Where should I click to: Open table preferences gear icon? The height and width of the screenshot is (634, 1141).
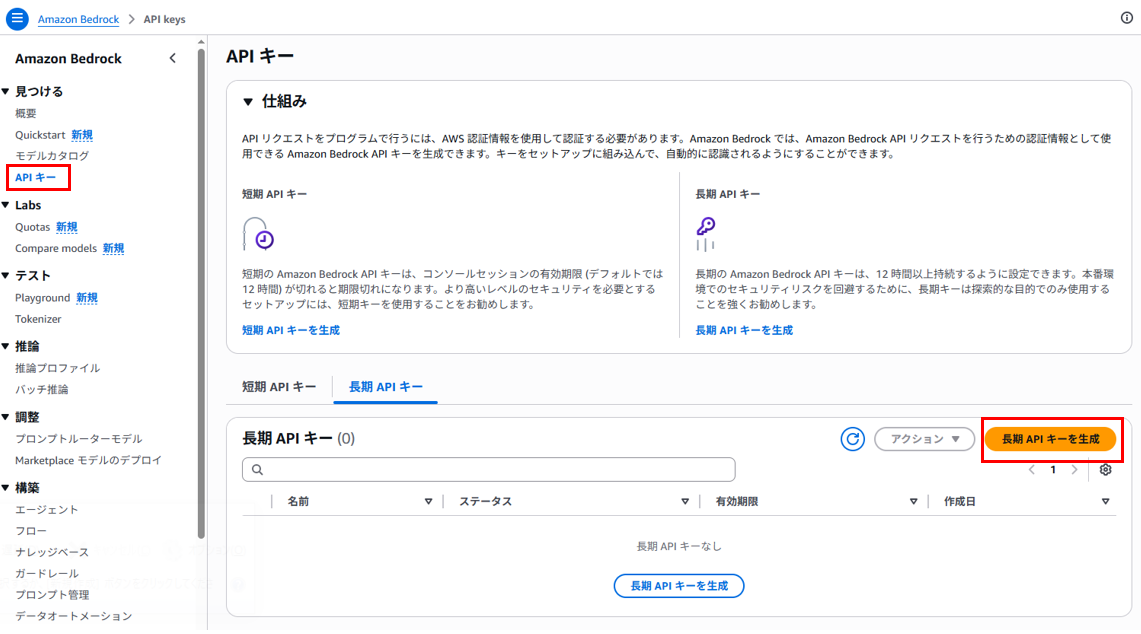(x=1105, y=469)
